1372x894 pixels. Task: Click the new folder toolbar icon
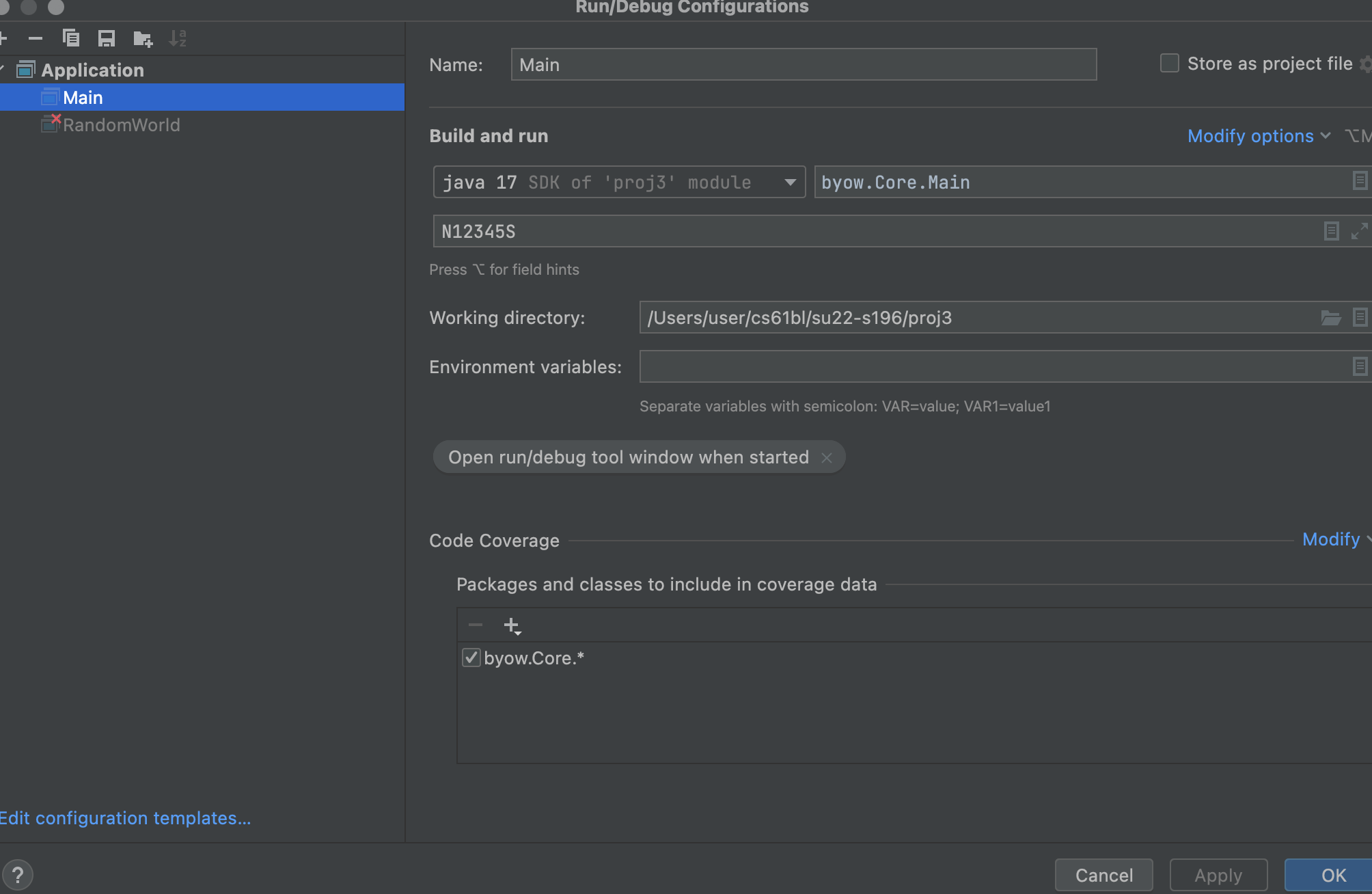pyautogui.click(x=142, y=38)
